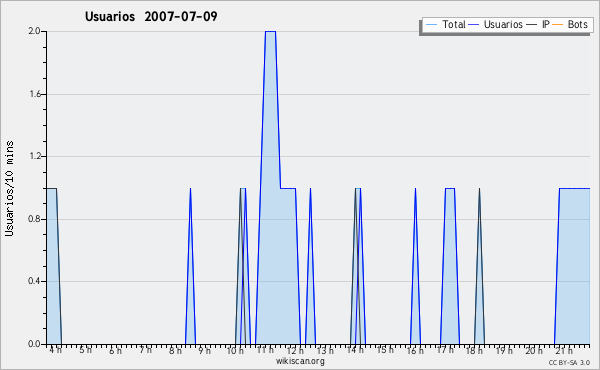Click the chart title Usuarios 2007-07-09
This screenshot has width=600, height=370.
(151, 16)
